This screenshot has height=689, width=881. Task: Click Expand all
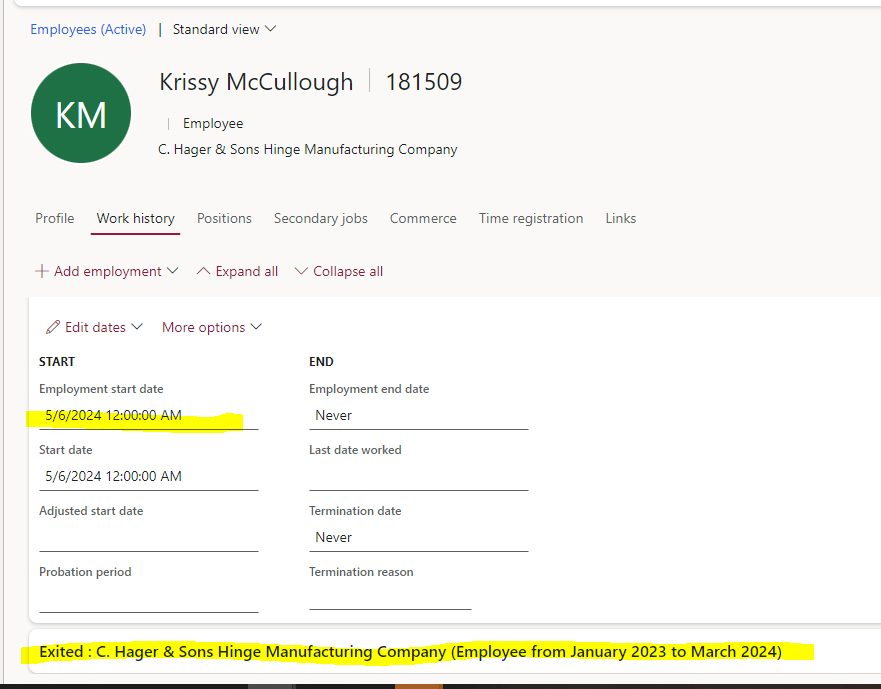tap(237, 271)
